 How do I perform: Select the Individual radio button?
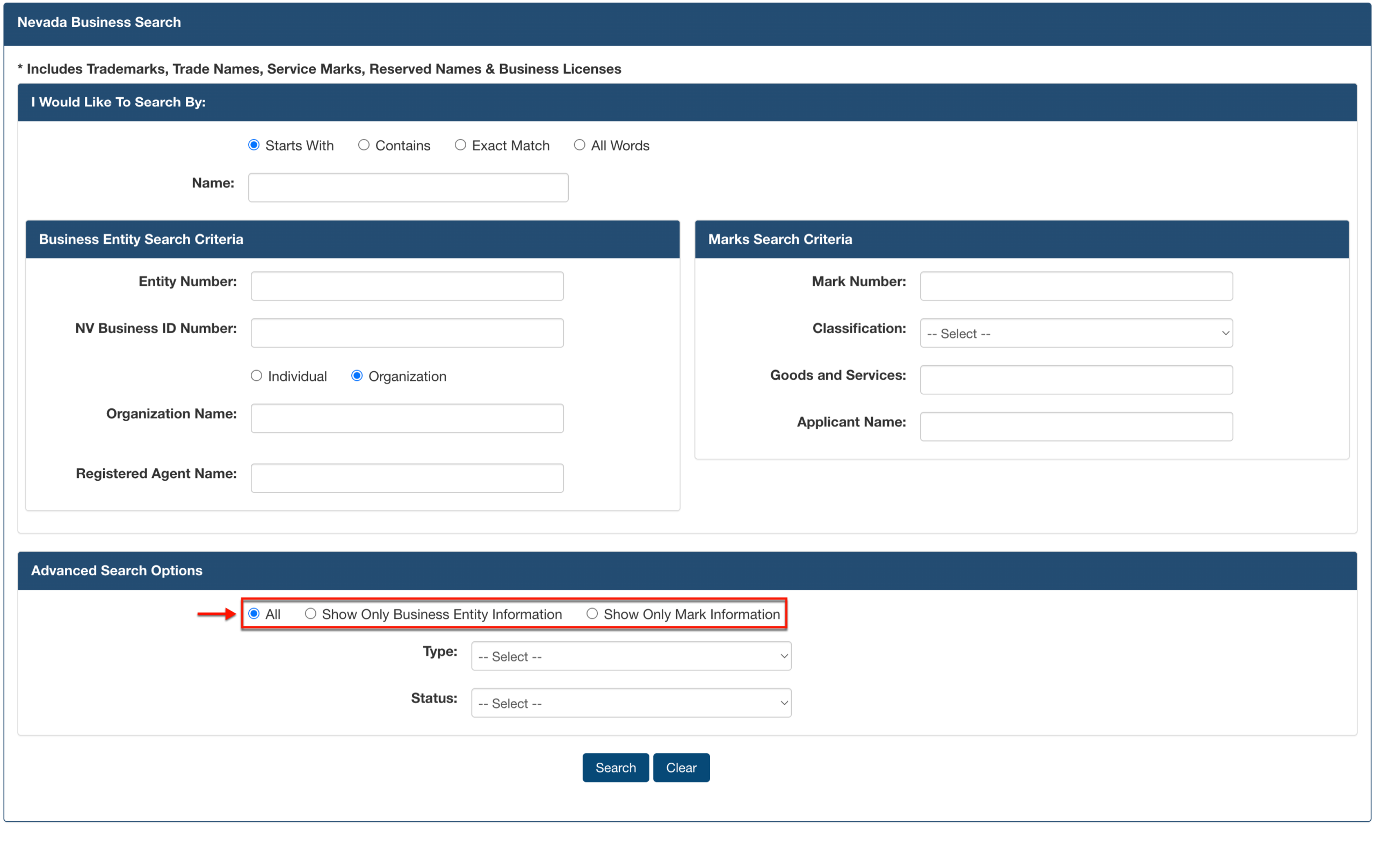click(256, 376)
